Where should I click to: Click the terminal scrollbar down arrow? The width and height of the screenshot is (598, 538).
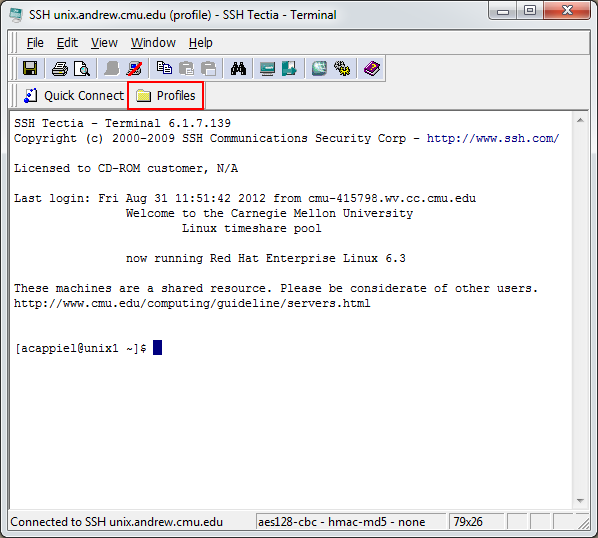580,501
